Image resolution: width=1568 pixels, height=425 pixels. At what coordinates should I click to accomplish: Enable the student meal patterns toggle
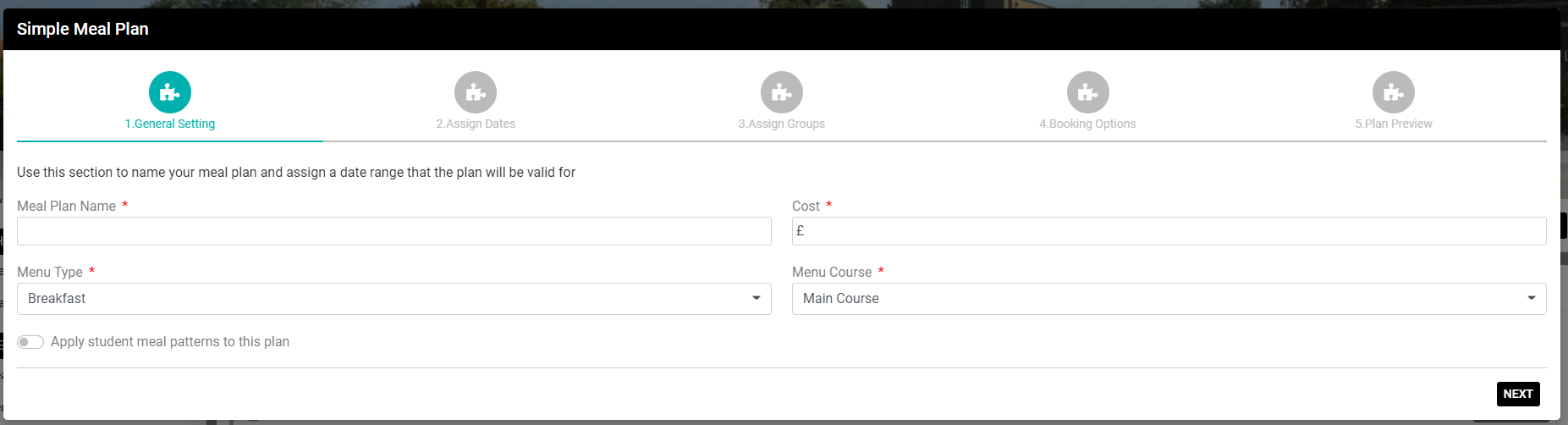click(30, 342)
